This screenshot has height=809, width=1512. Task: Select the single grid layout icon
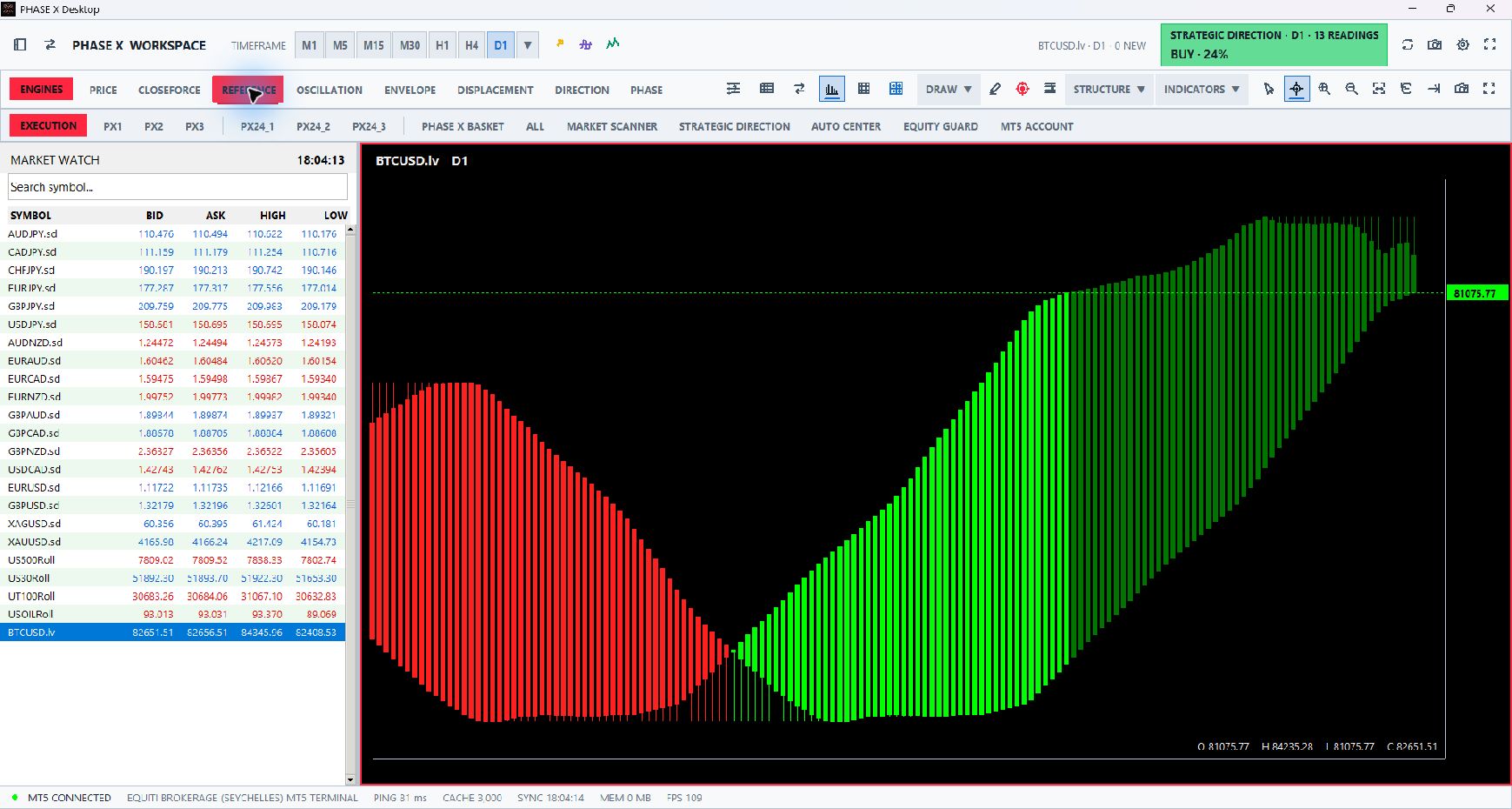pyautogui.click(x=864, y=89)
